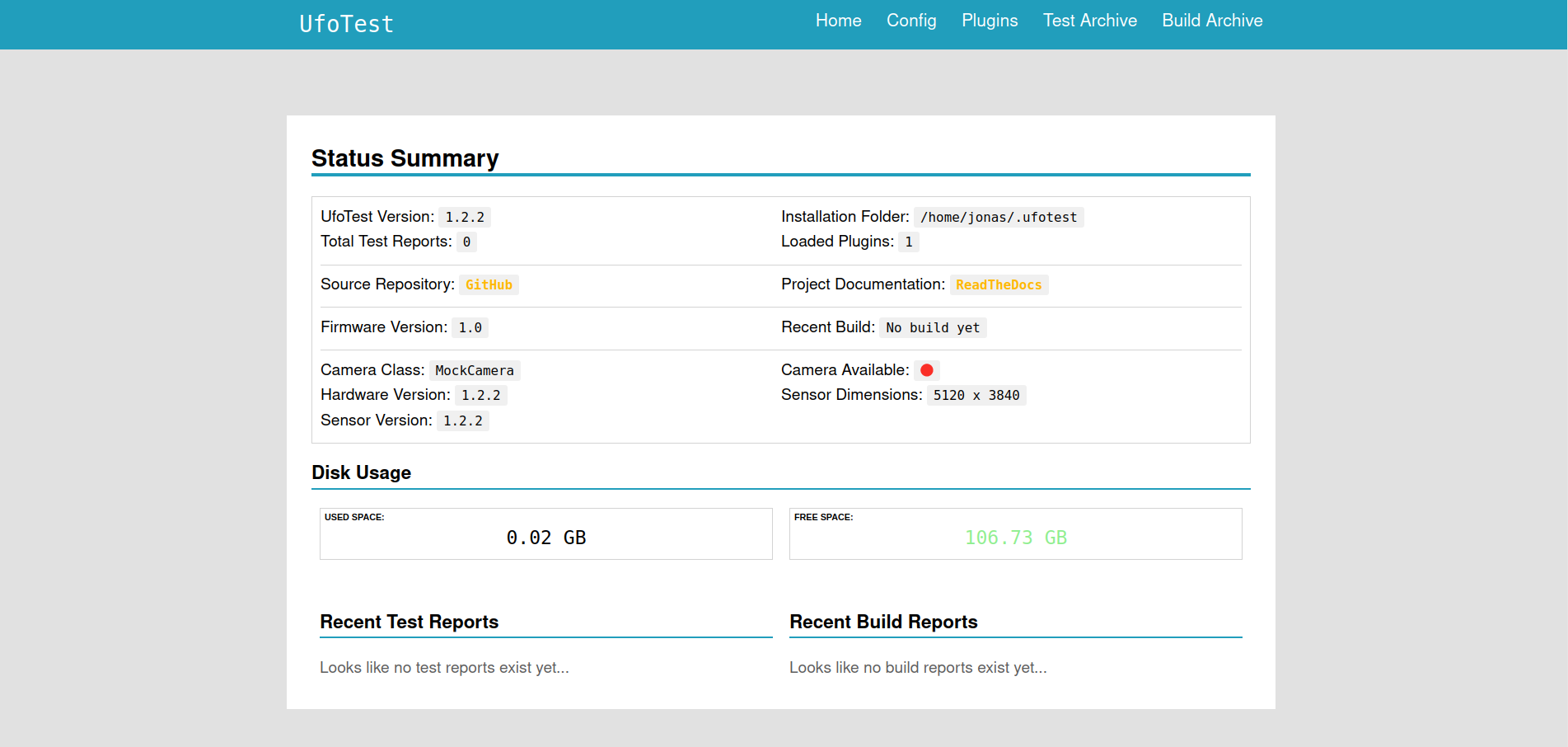Click the UfoTest logo title
1568x747 pixels.
(x=346, y=24)
